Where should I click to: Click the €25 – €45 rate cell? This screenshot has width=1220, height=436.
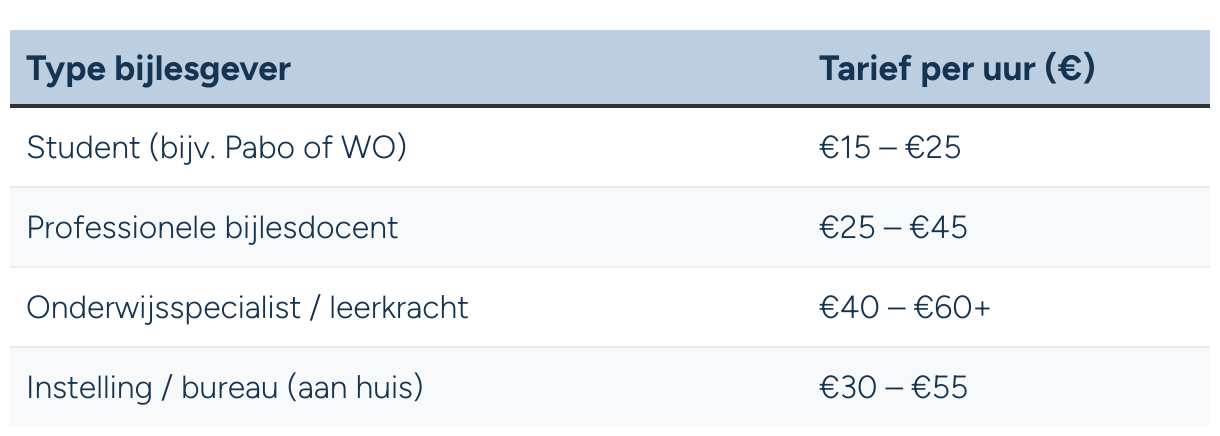(x=893, y=228)
